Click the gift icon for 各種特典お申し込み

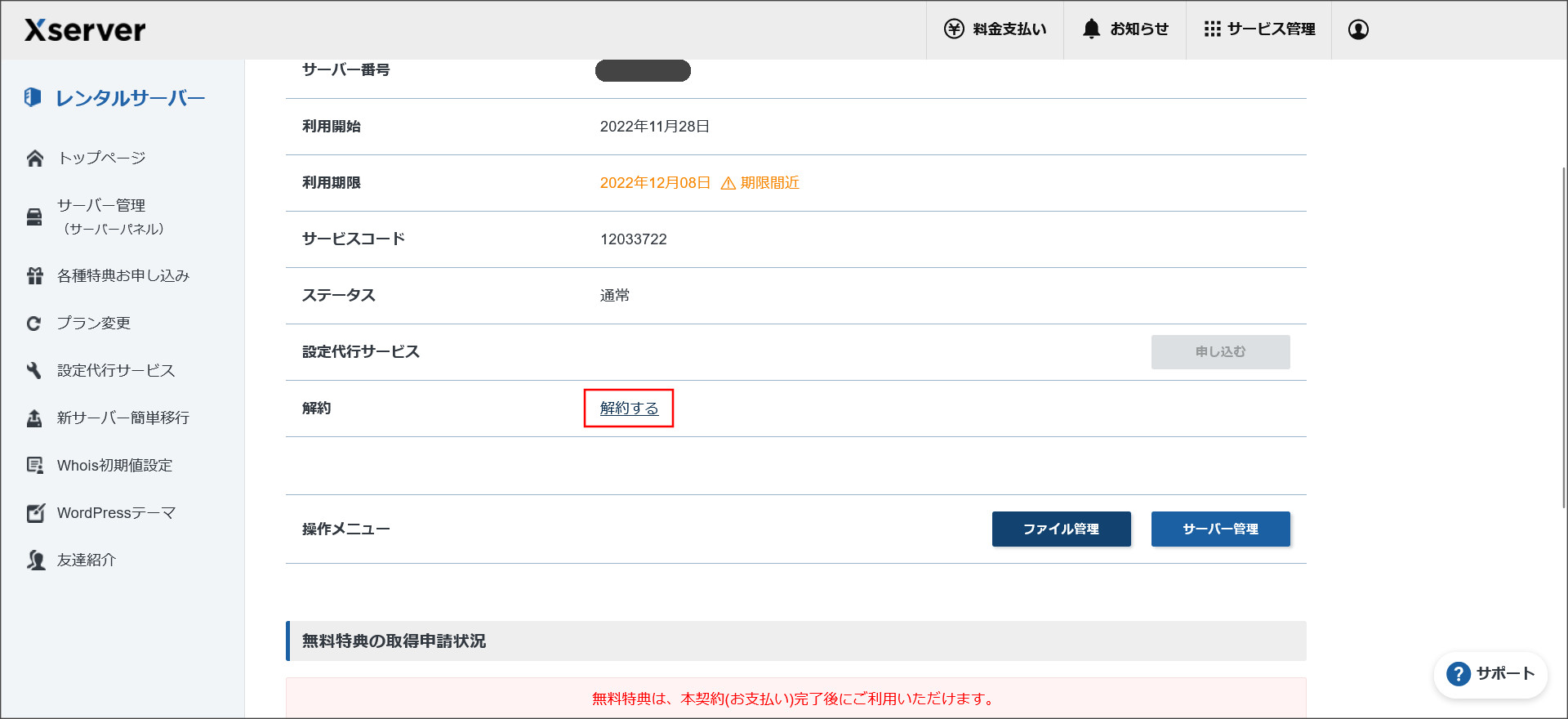(x=34, y=276)
